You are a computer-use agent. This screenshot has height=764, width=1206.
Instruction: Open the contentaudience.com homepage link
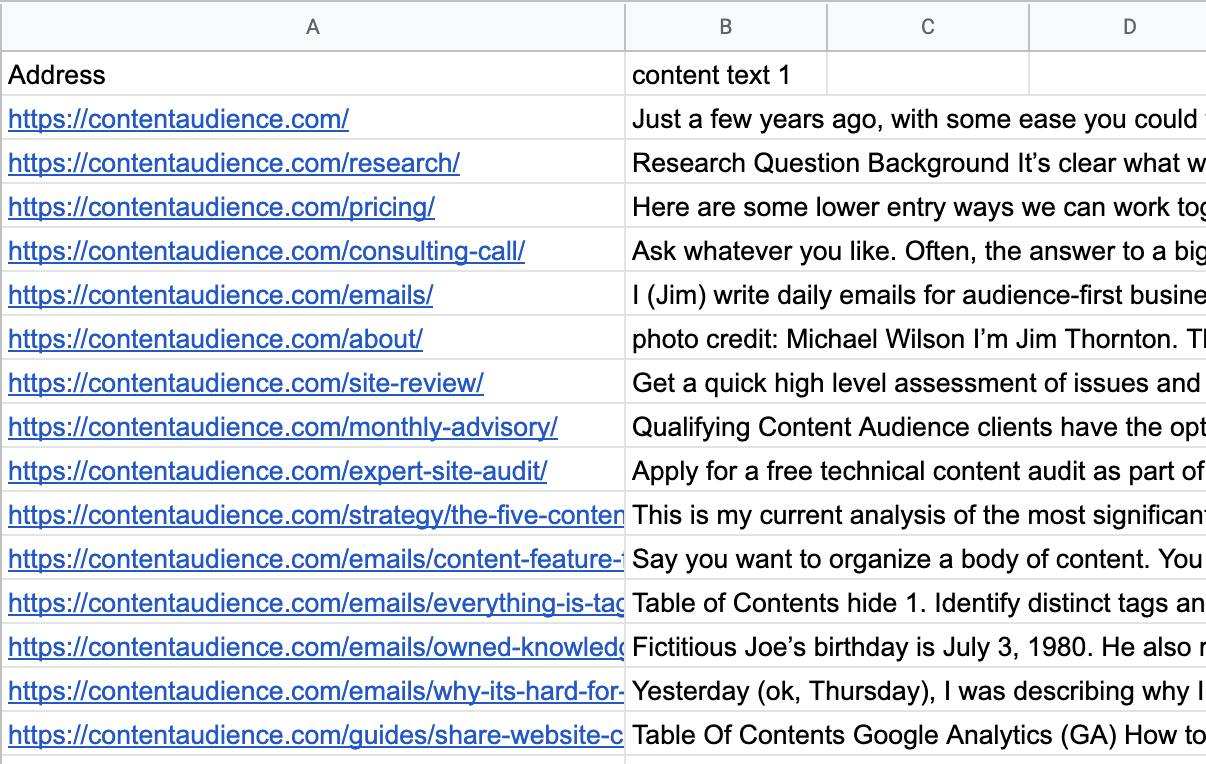tap(178, 119)
